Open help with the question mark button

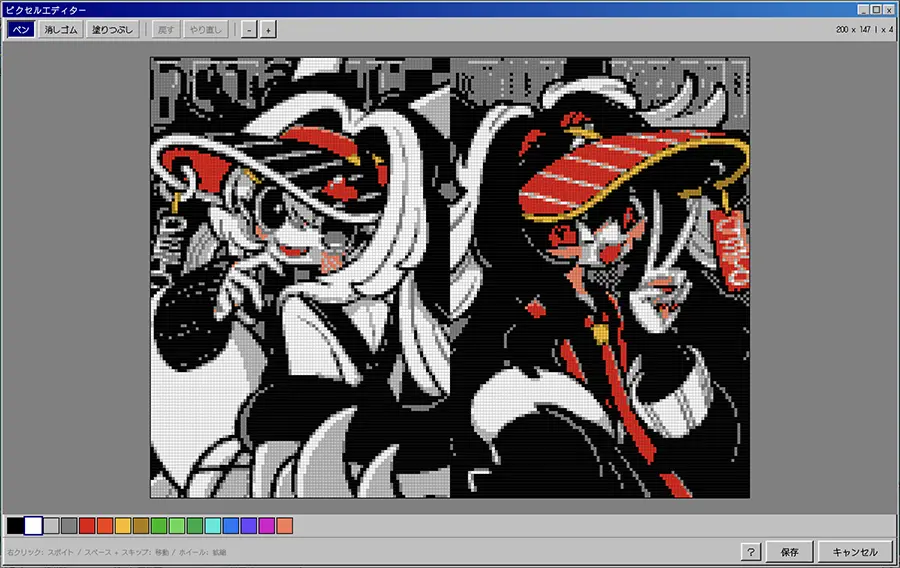(x=753, y=552)
